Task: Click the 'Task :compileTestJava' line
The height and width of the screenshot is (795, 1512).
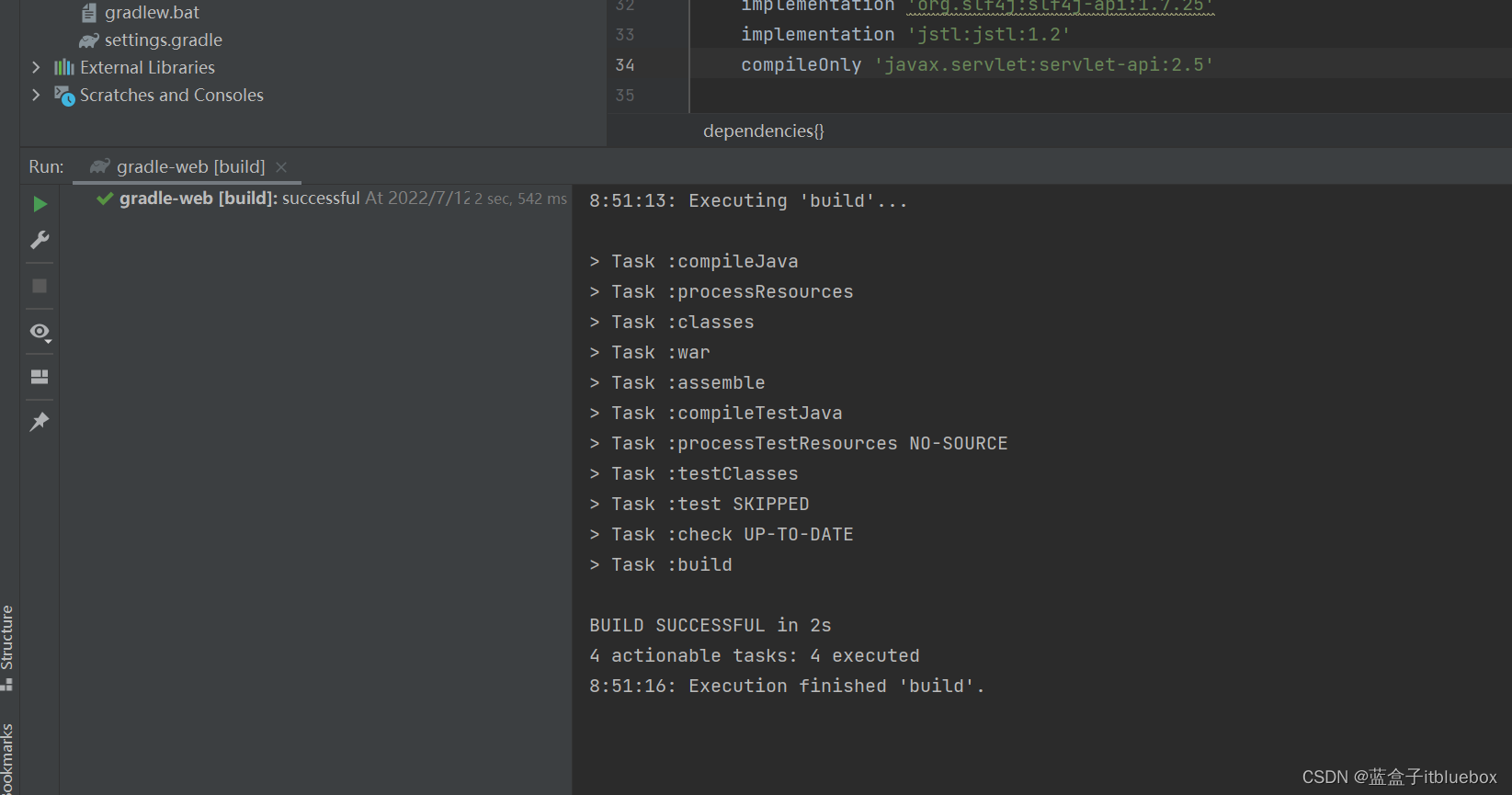Action: pos(716,414)
